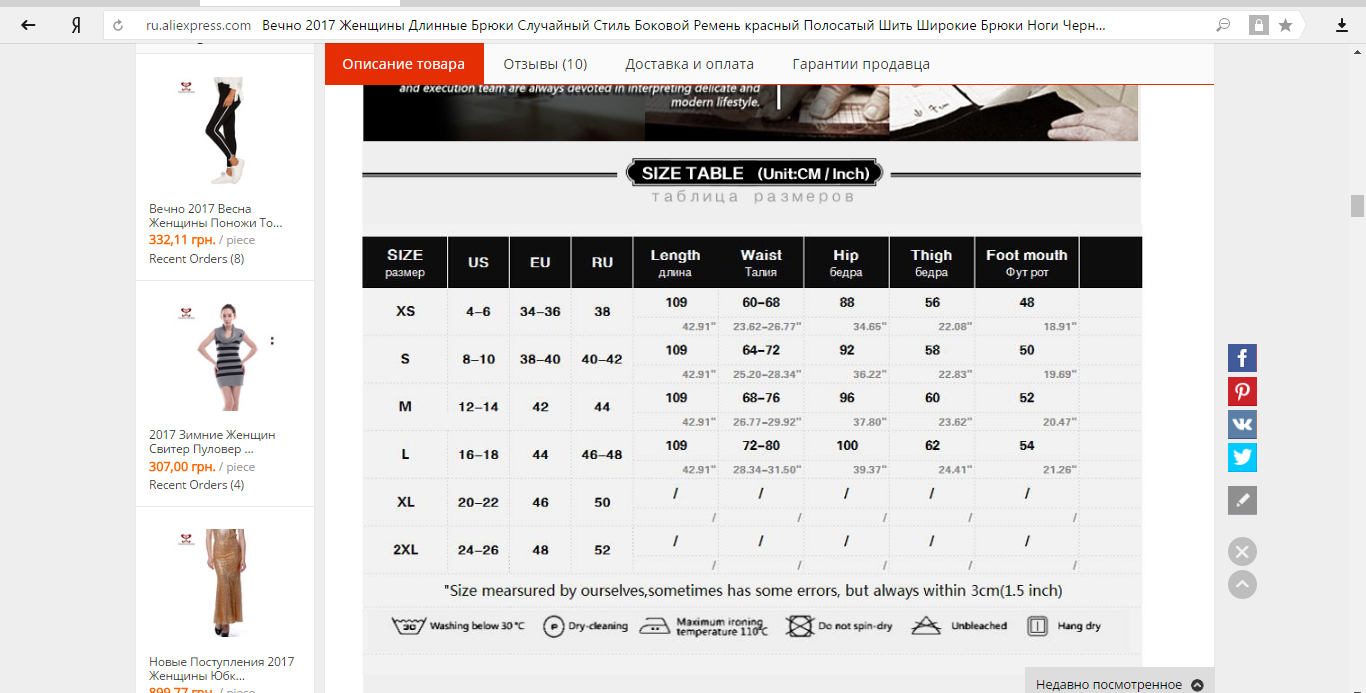Click the Thigh column header
Viewport: 1366px width, 693px height.
coord(932,262)
